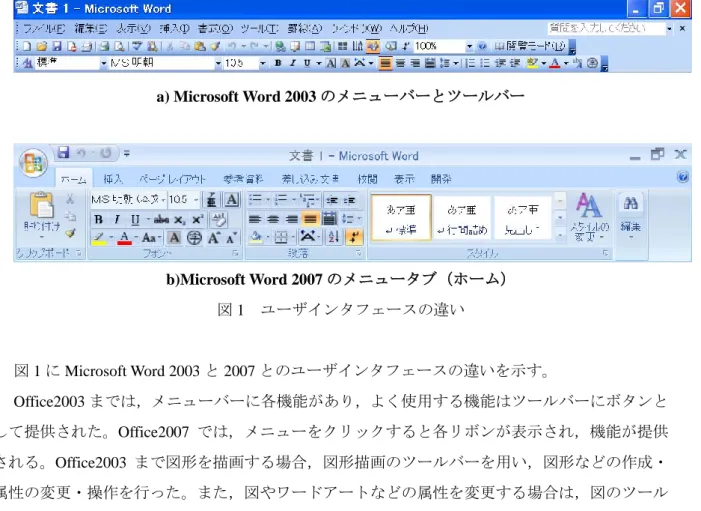701x511 pixels.
Task: Click the Format Painter brush in Word 2003
Action: (215, 46)
